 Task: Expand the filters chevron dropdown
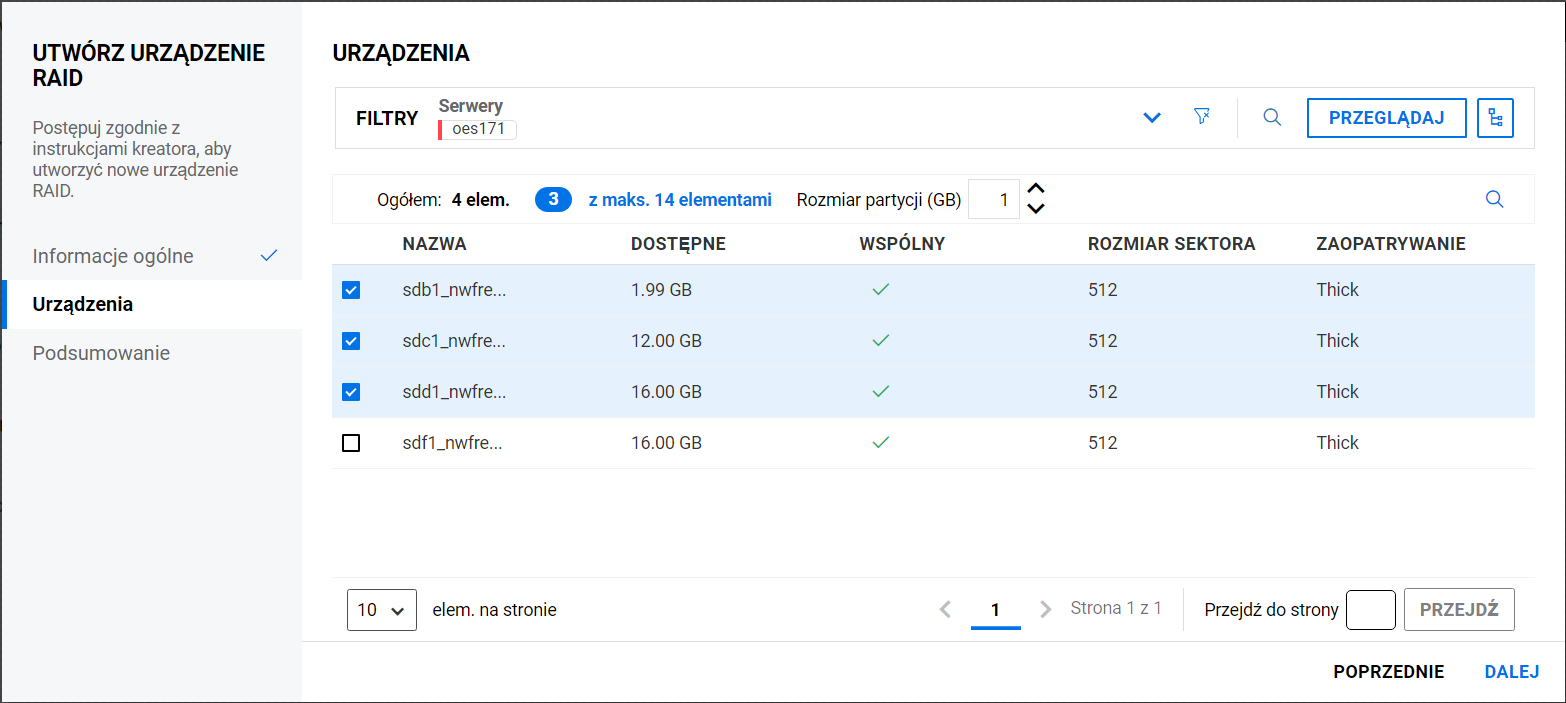(x=1152, y=118)
